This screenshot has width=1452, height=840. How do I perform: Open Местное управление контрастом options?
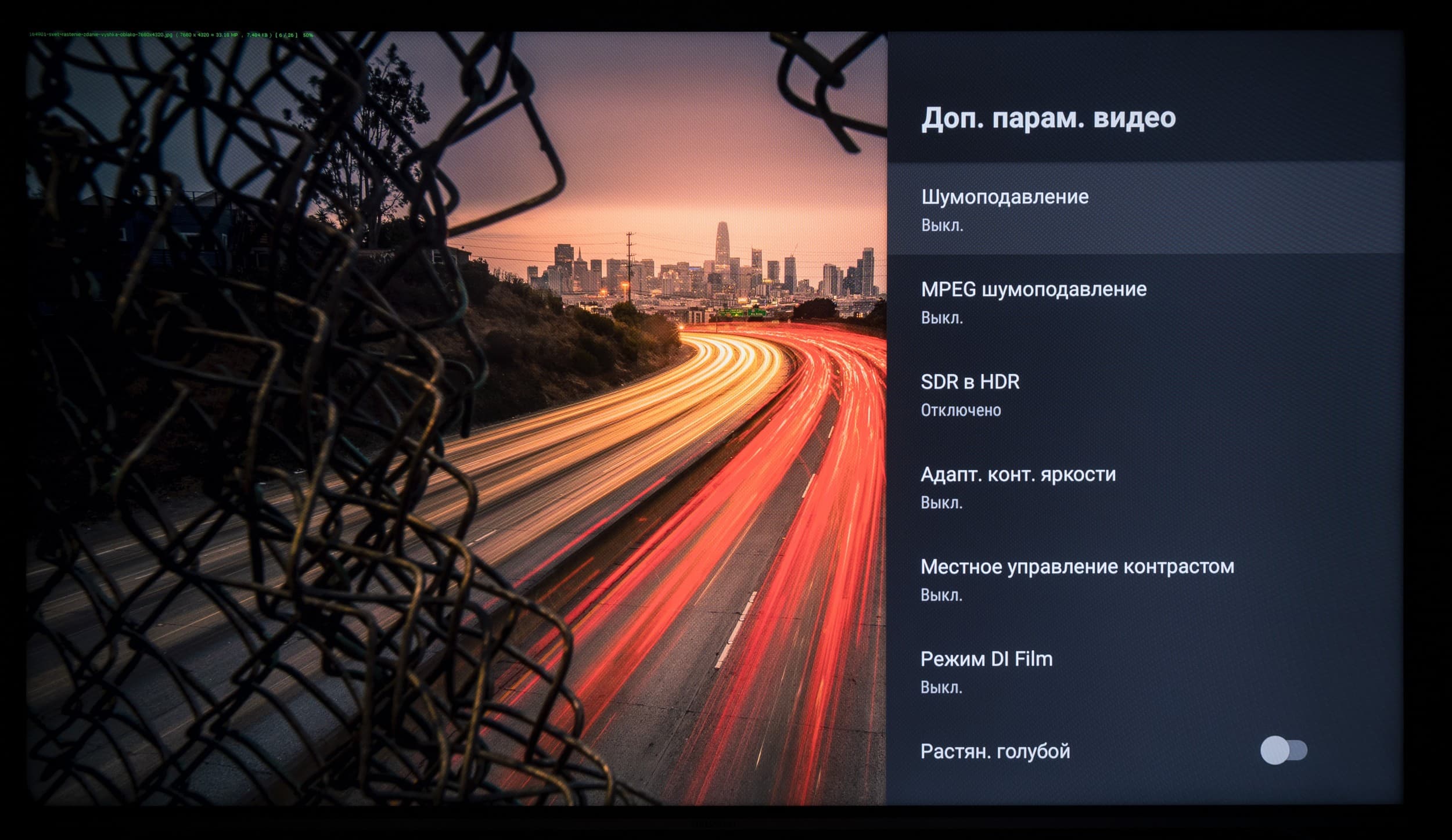click(1077, 567)
